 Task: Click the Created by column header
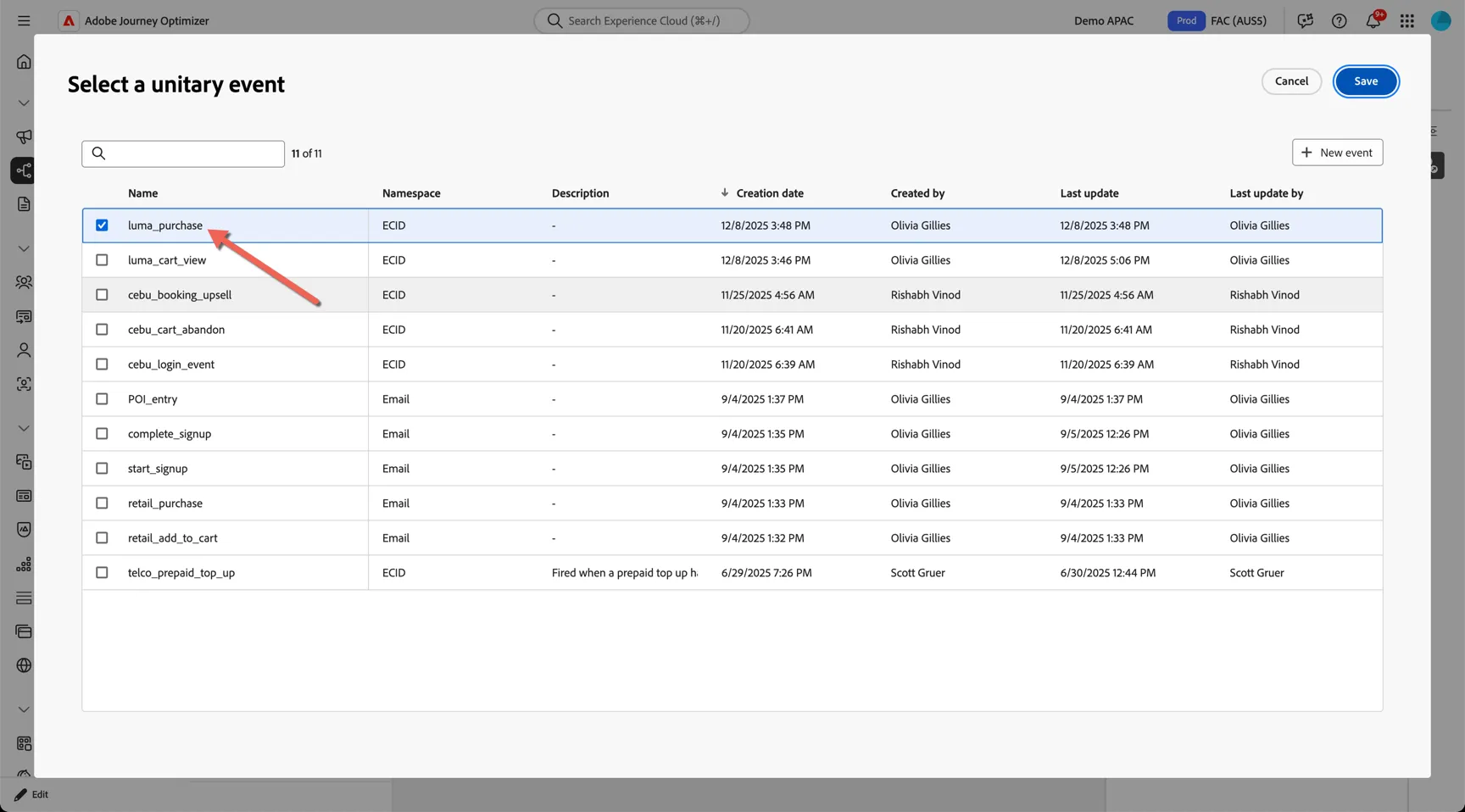[917, 193]
